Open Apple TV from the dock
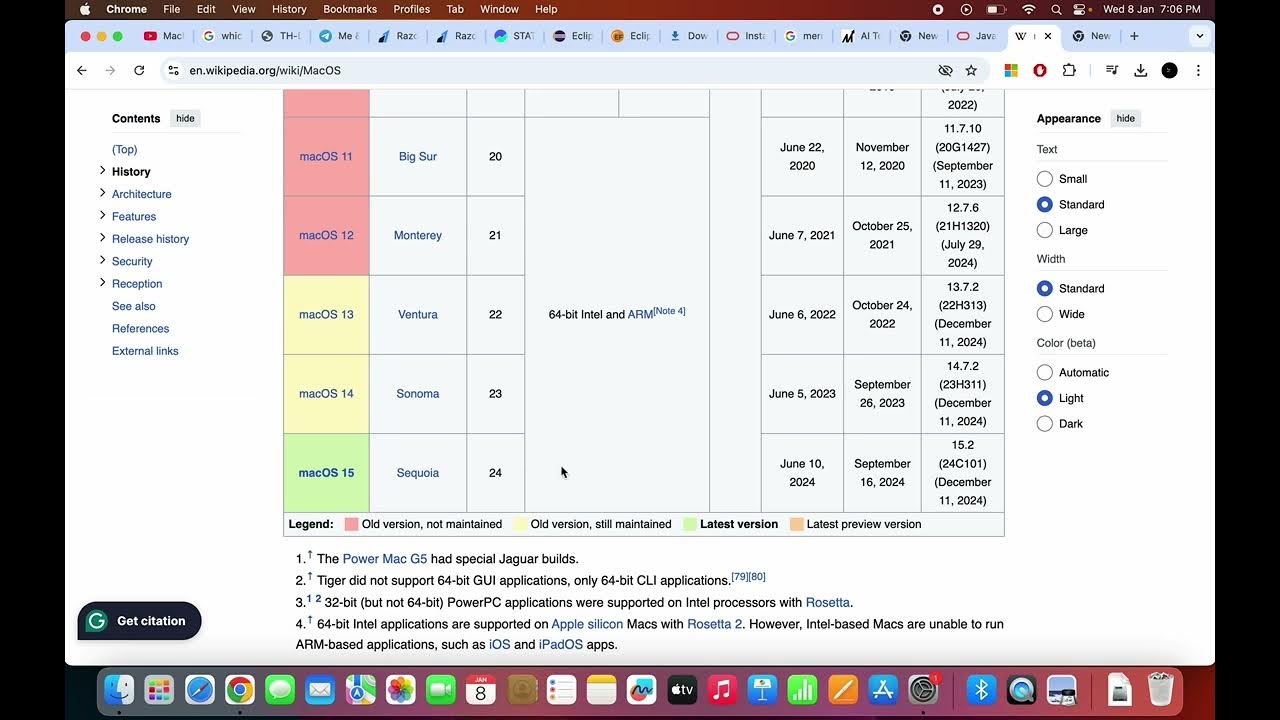The width and height of the screenshot is (1280, 720). [x=682, y=690]
